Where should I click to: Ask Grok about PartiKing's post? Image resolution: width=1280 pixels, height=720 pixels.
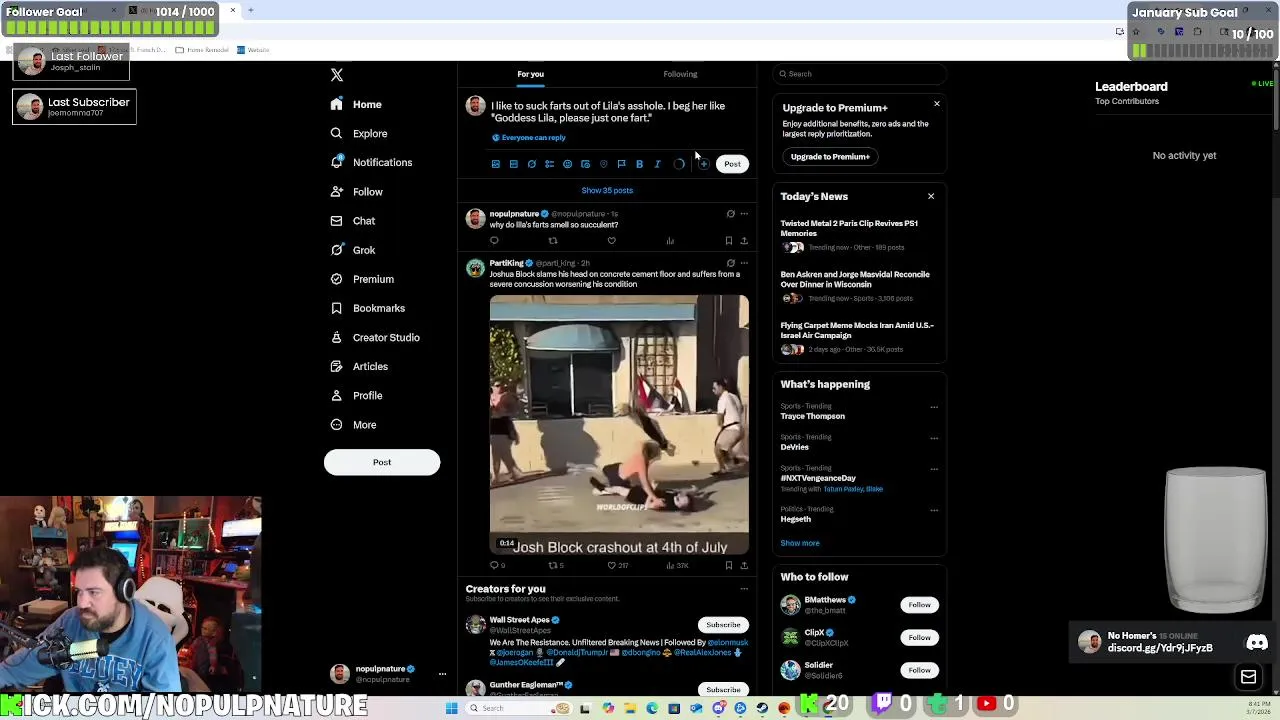730,263
